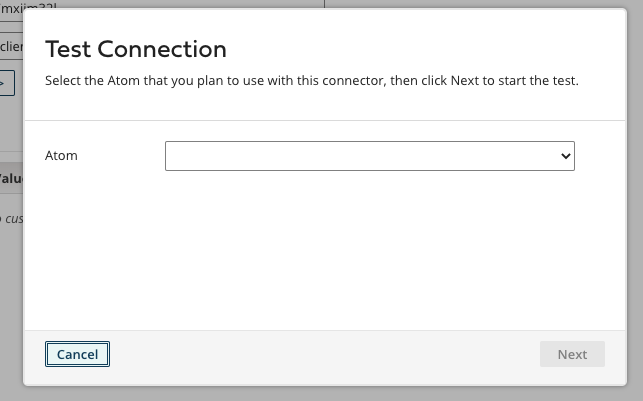Click the small background button left of dialog

6,82
